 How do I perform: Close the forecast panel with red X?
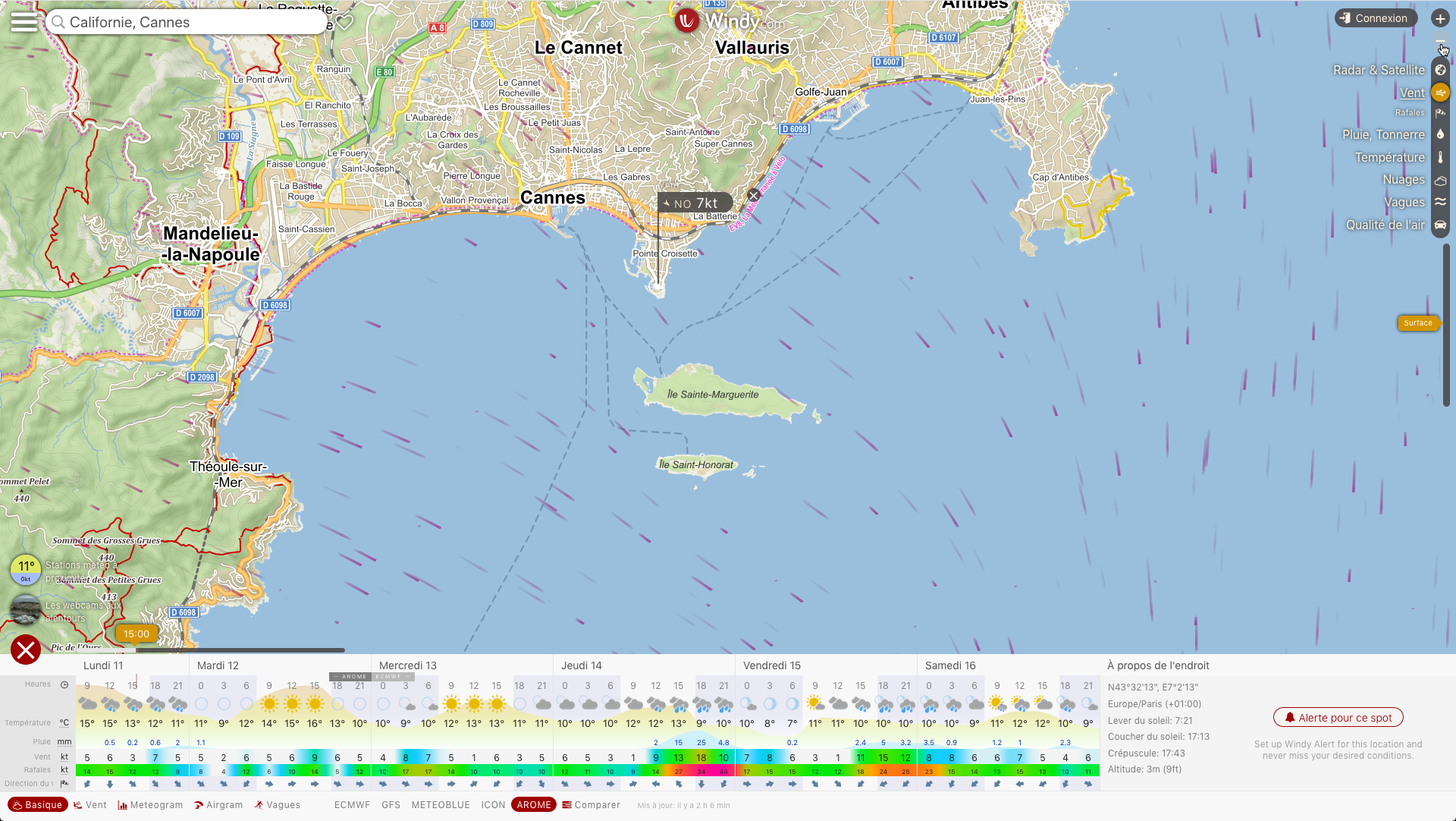point(26,650)
